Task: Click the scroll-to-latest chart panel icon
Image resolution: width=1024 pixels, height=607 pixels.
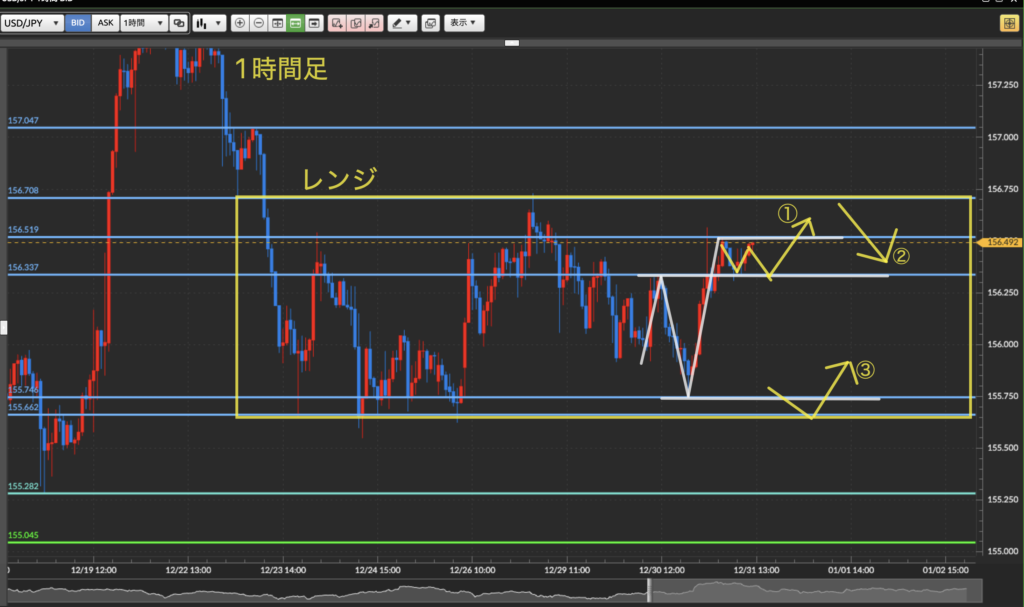Action: [x=314, y=22]
